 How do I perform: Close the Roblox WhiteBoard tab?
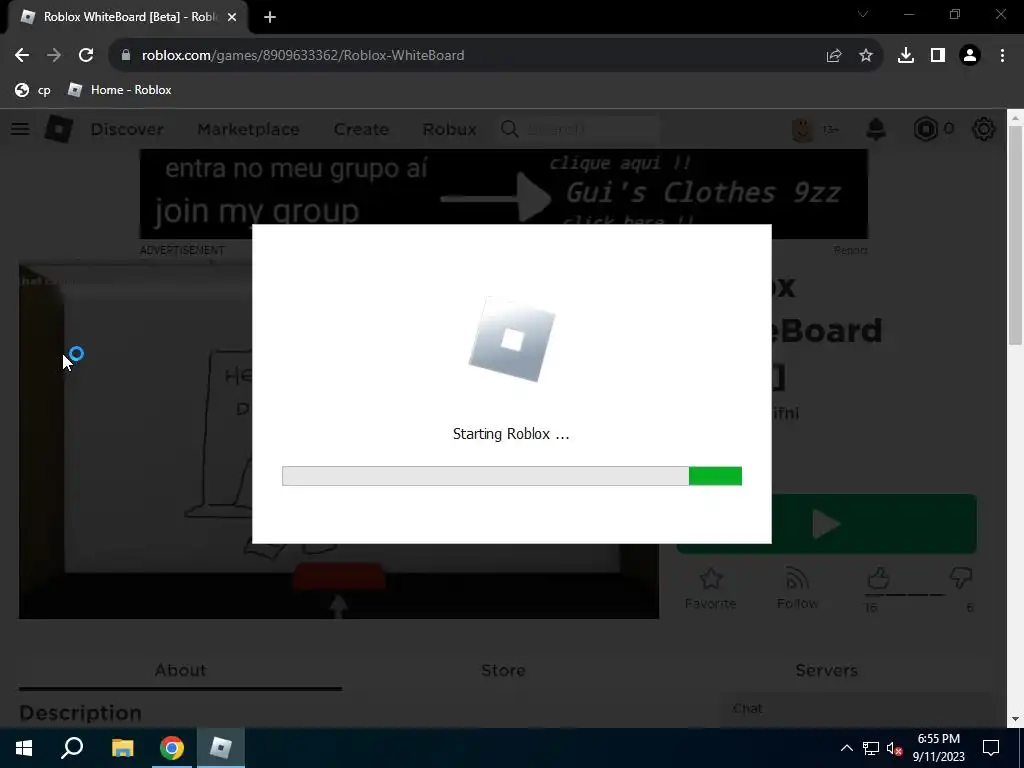tap(232, 17)
